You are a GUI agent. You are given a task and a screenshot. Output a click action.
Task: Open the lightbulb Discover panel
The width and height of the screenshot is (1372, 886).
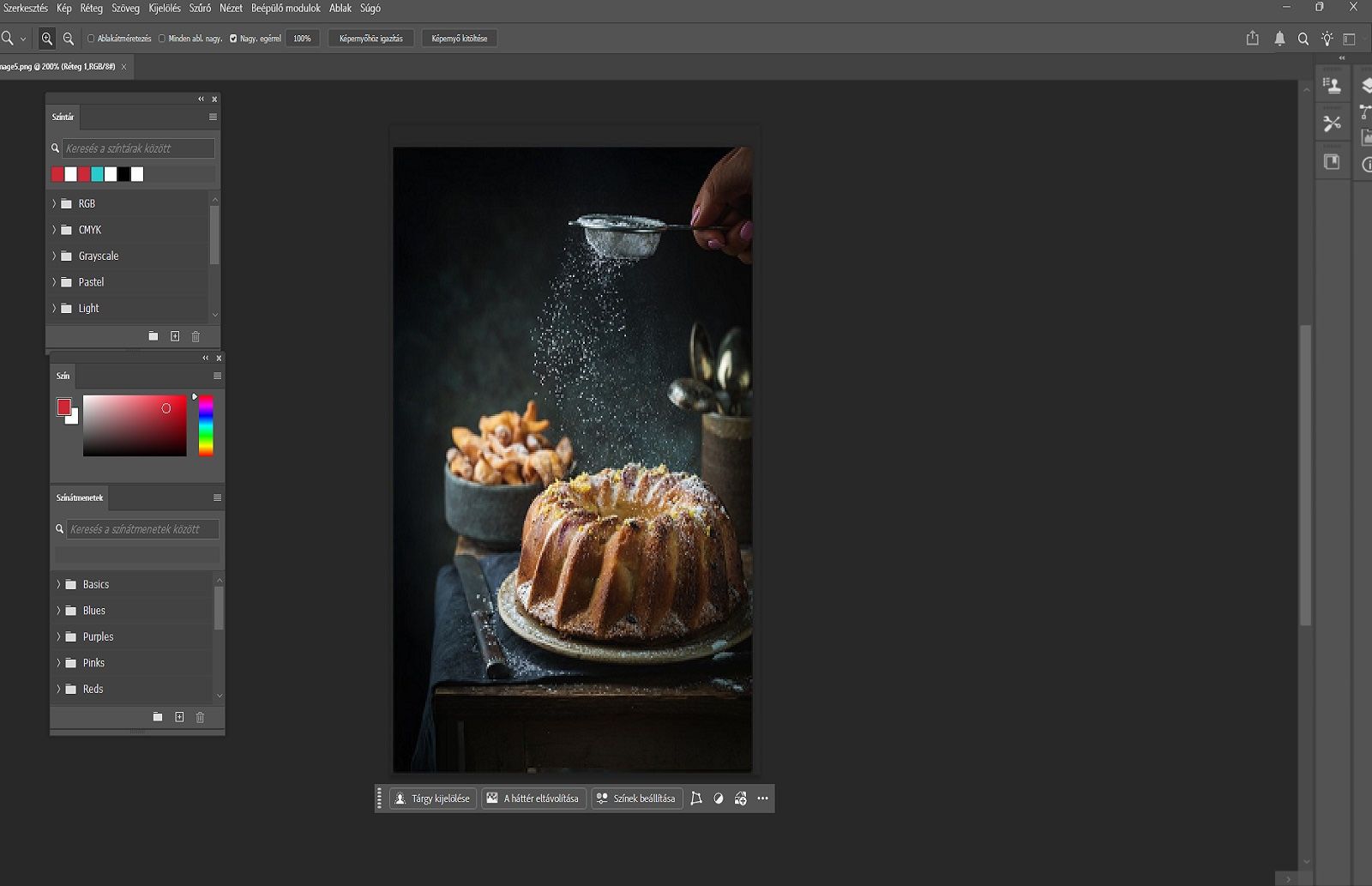[1327, 39]
